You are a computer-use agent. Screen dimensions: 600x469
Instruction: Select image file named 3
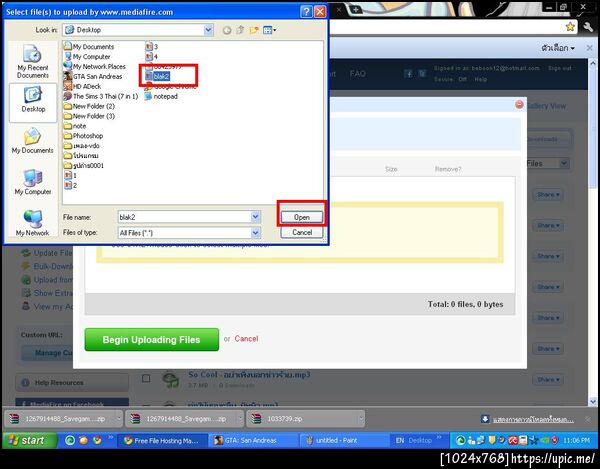[x=152, y=47]
